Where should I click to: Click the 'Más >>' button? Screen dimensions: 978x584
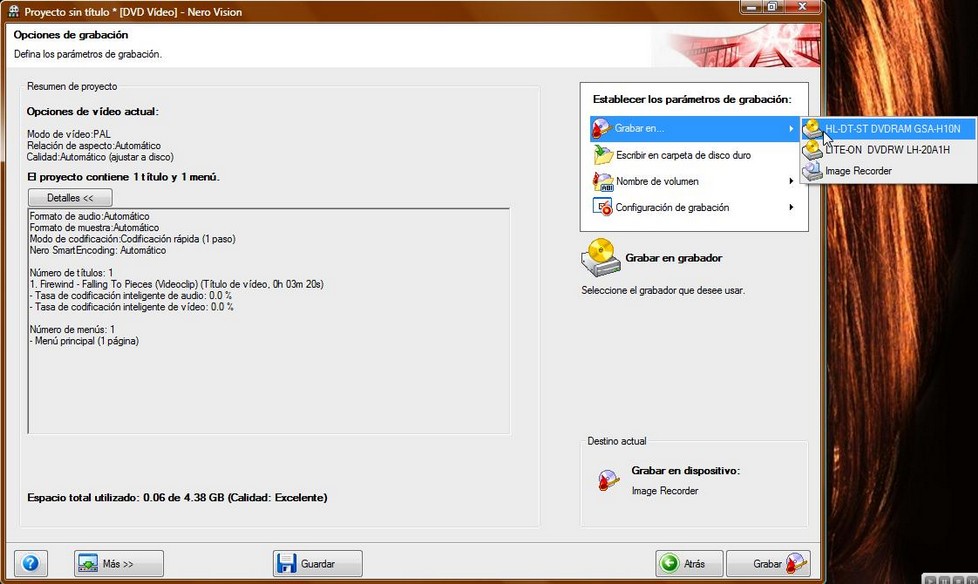119,563
